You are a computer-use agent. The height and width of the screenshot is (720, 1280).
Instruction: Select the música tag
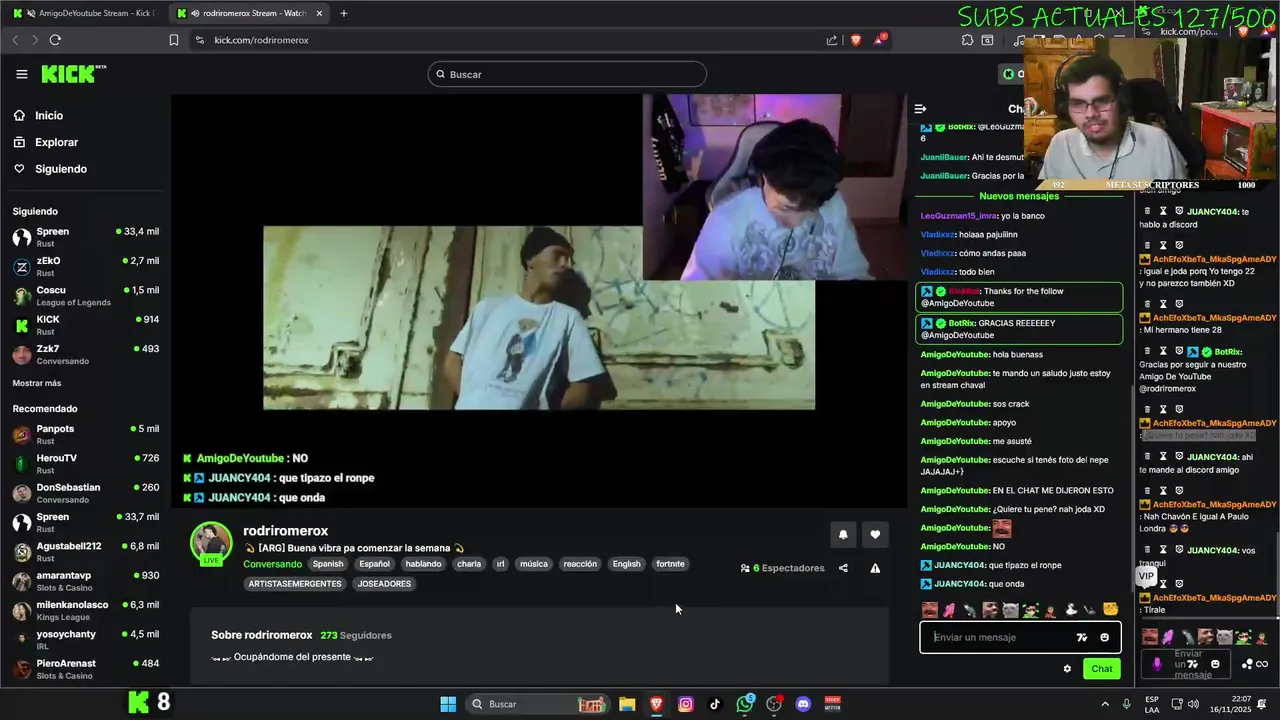point(534,564)
